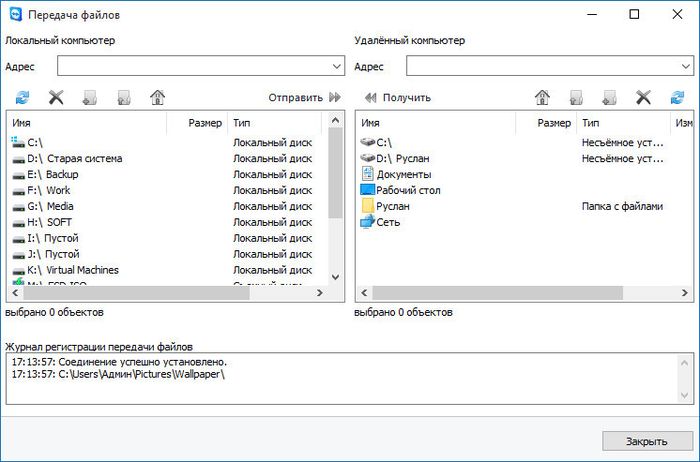Click the remote computer home icon

[x=542, y=98]
